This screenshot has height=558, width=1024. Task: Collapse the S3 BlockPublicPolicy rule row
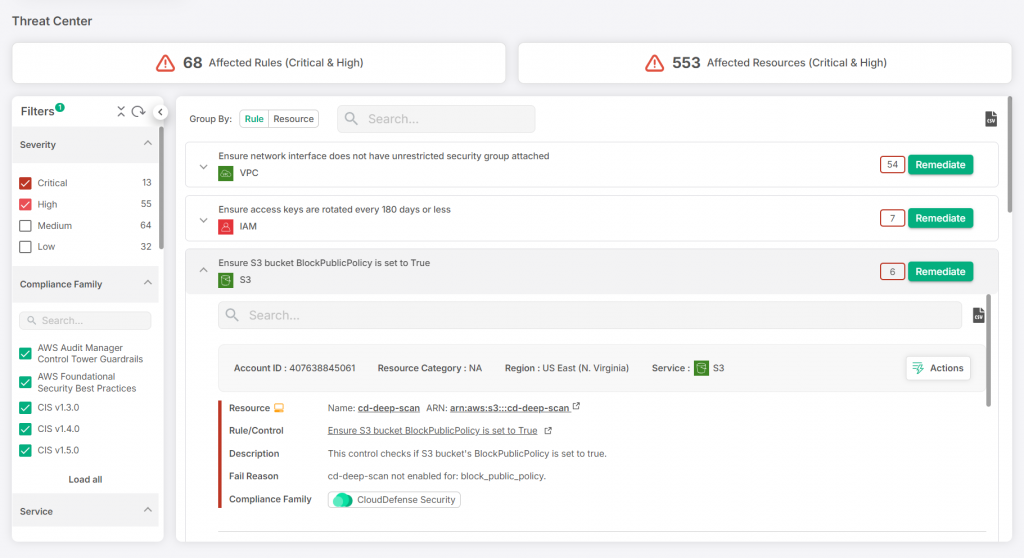pos(203,271)
